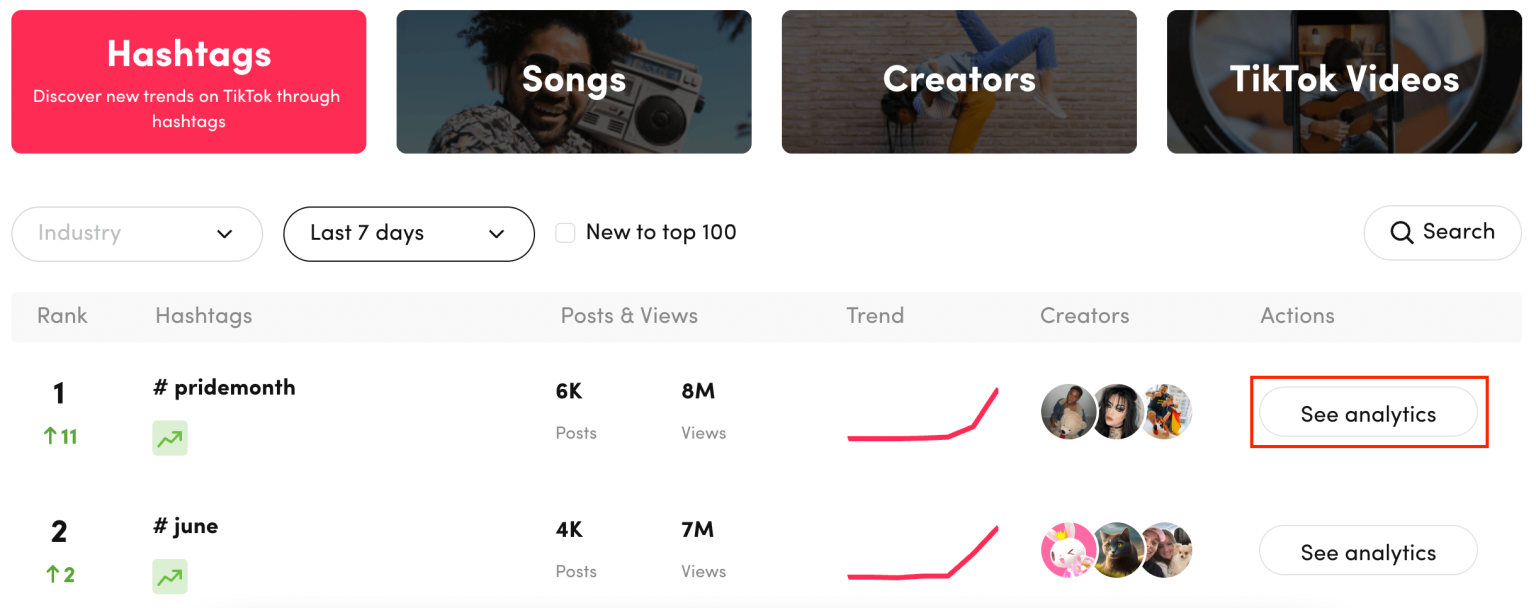Click the chevron on the Industry filter
1536x608 pixels.
coord(224,234)
